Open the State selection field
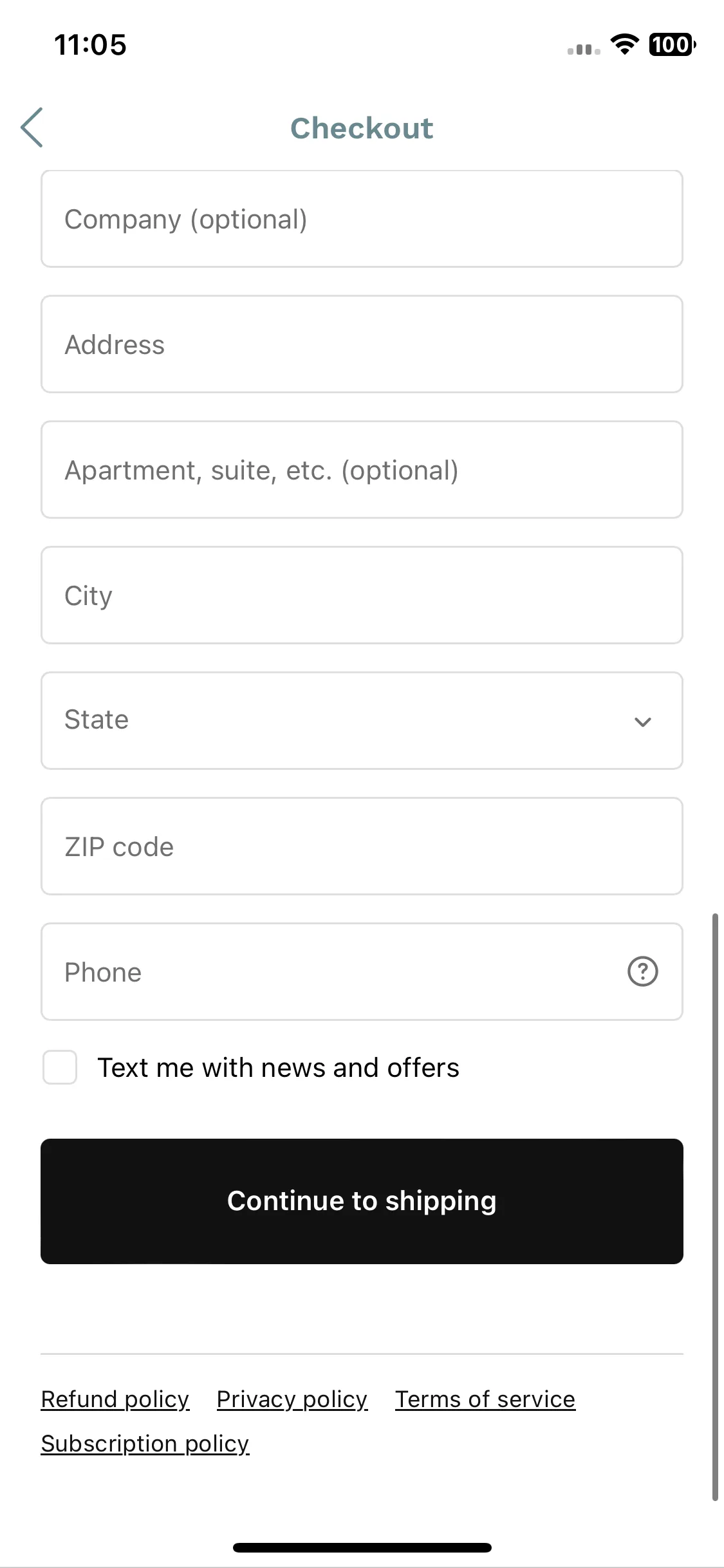This screenshot has height=1568, width=724. click(x=362, y=721)
